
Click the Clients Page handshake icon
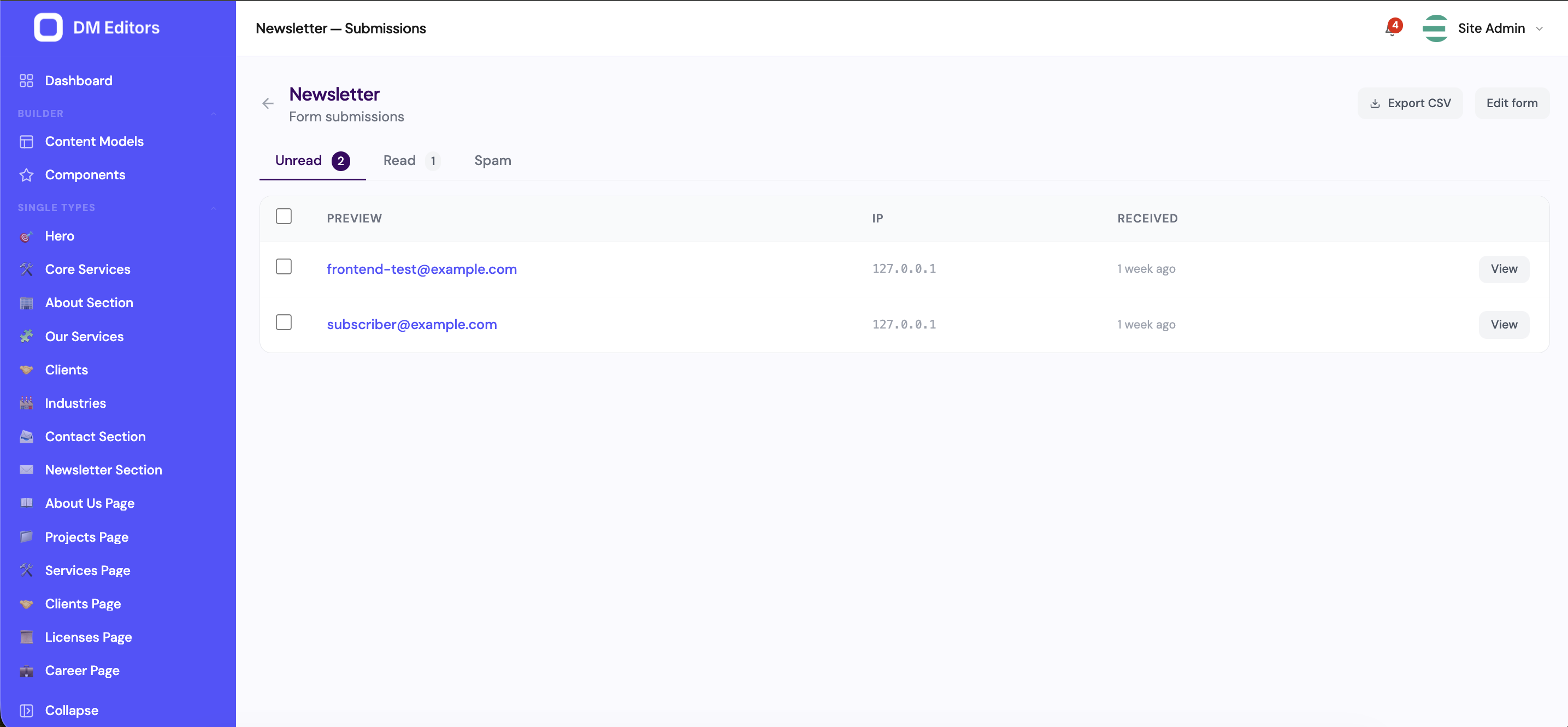26,603
